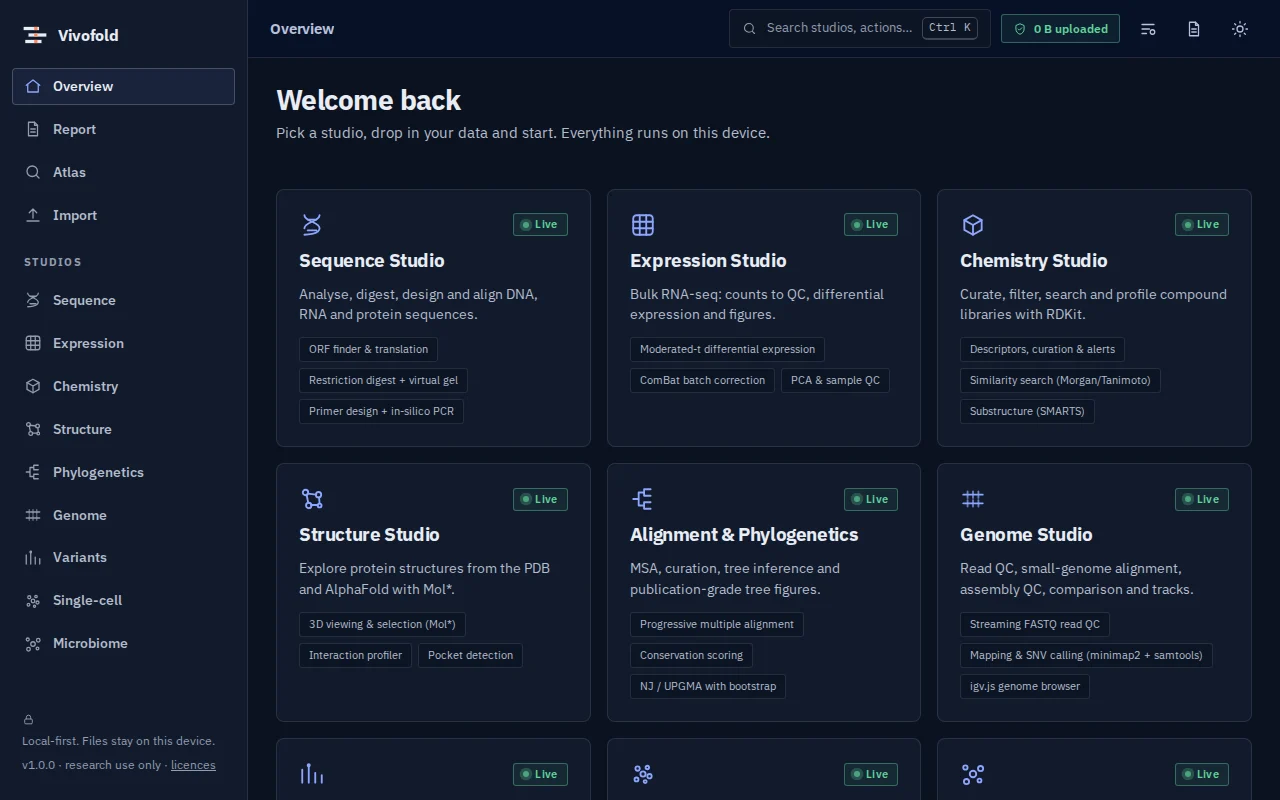Click the Single-cell sidebar icon

[33, 600]
